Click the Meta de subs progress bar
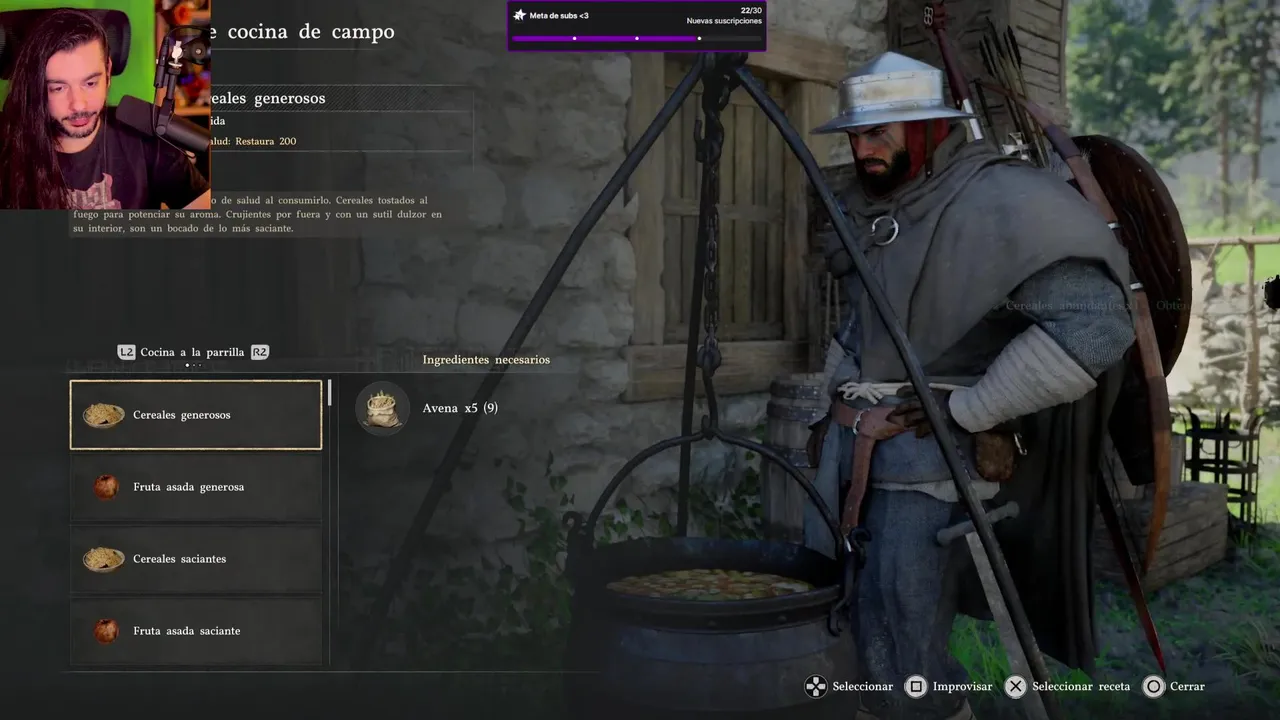The height and width of the screenshot is (720, 1280). tap(637, 38)
